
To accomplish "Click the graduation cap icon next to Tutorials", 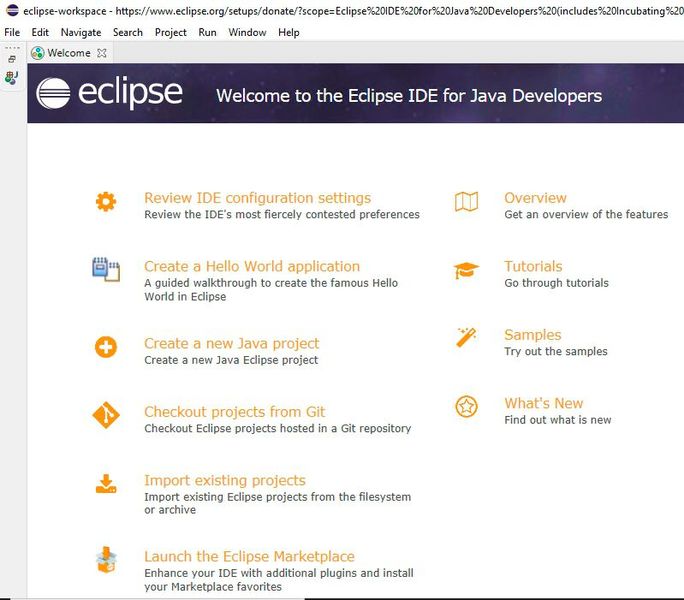I will pyautogui.click(x=466, y=271).
